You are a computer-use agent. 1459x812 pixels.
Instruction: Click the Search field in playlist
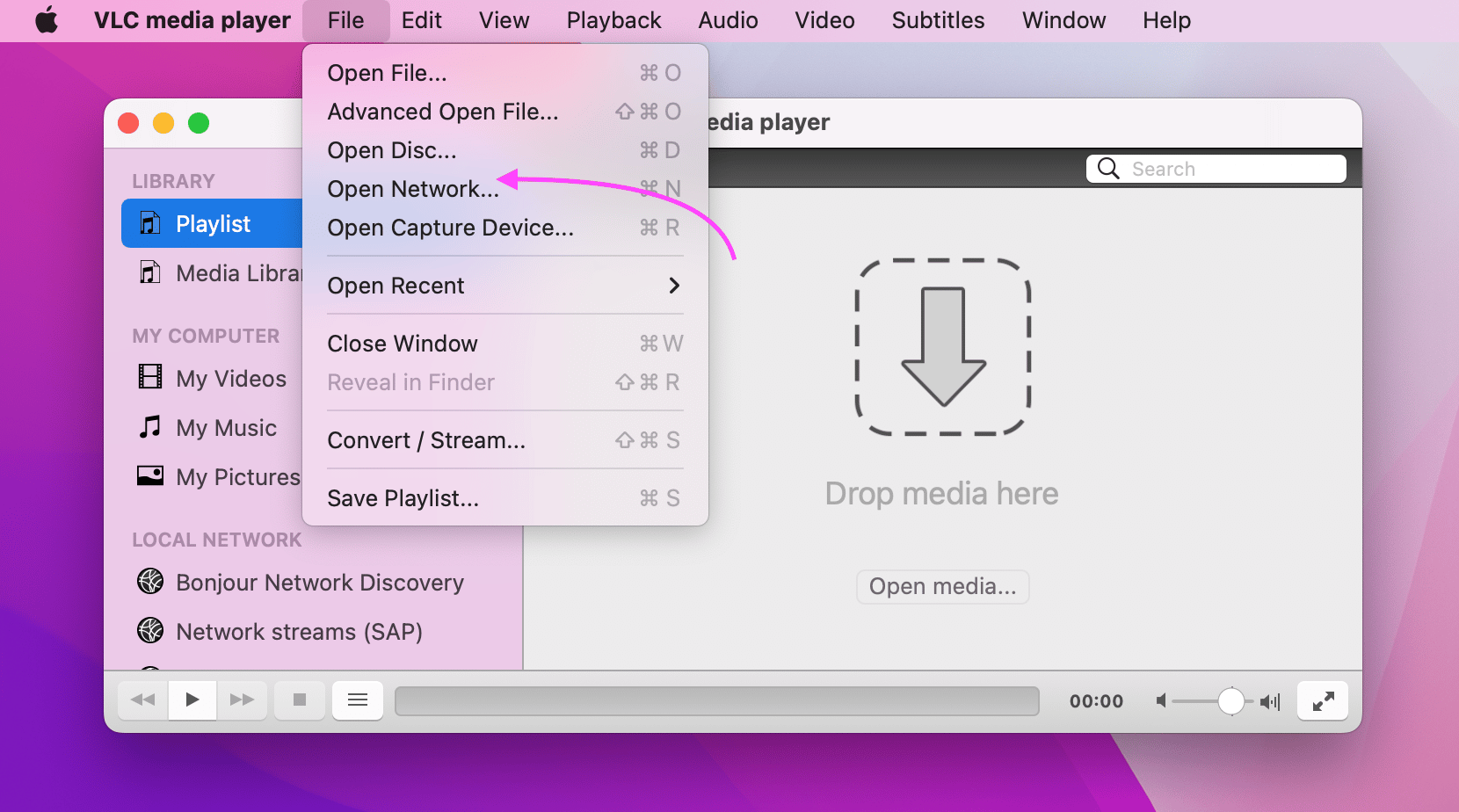[x=1216, y=169]
